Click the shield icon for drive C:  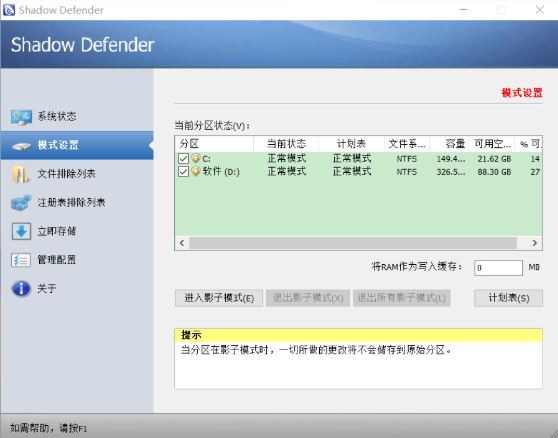click(x=196, y=158)
